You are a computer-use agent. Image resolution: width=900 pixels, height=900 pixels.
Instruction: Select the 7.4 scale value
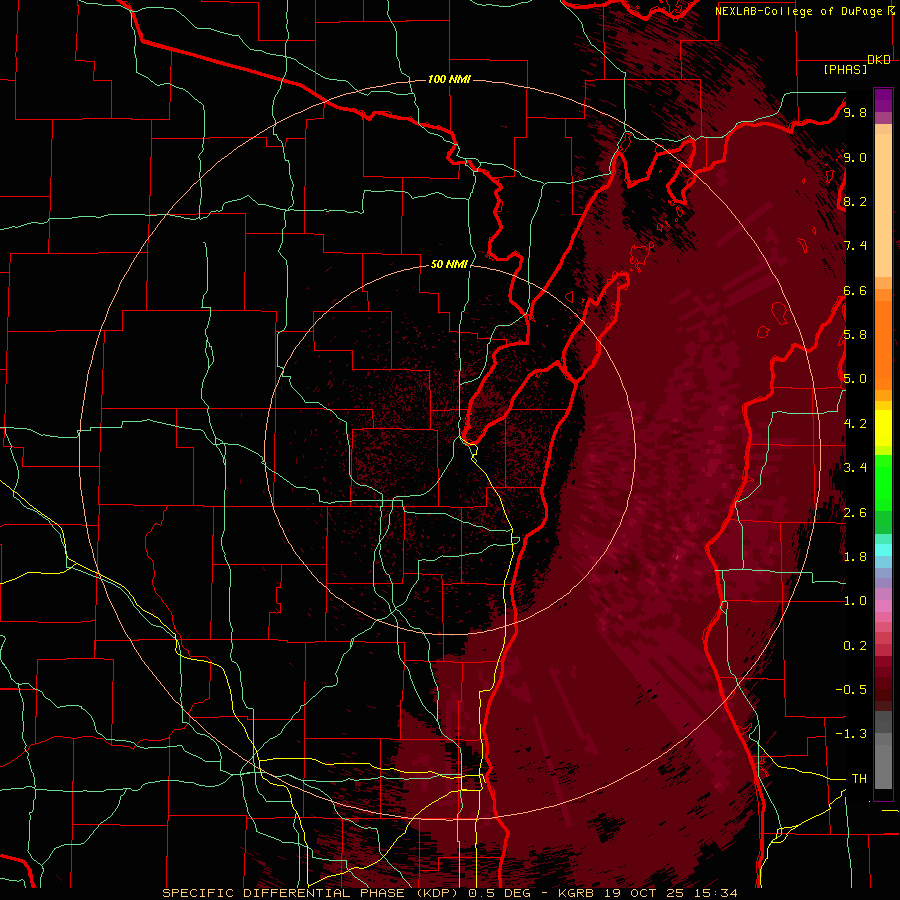coord(855,246)
